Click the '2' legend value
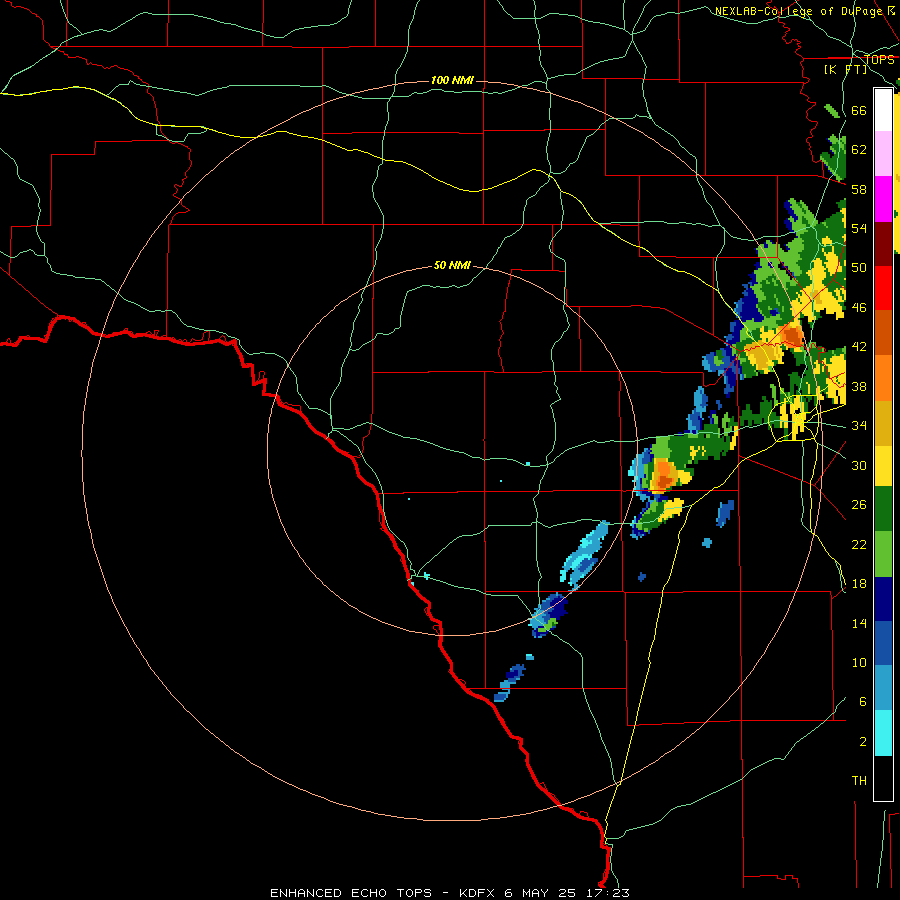 click(863, 742)
